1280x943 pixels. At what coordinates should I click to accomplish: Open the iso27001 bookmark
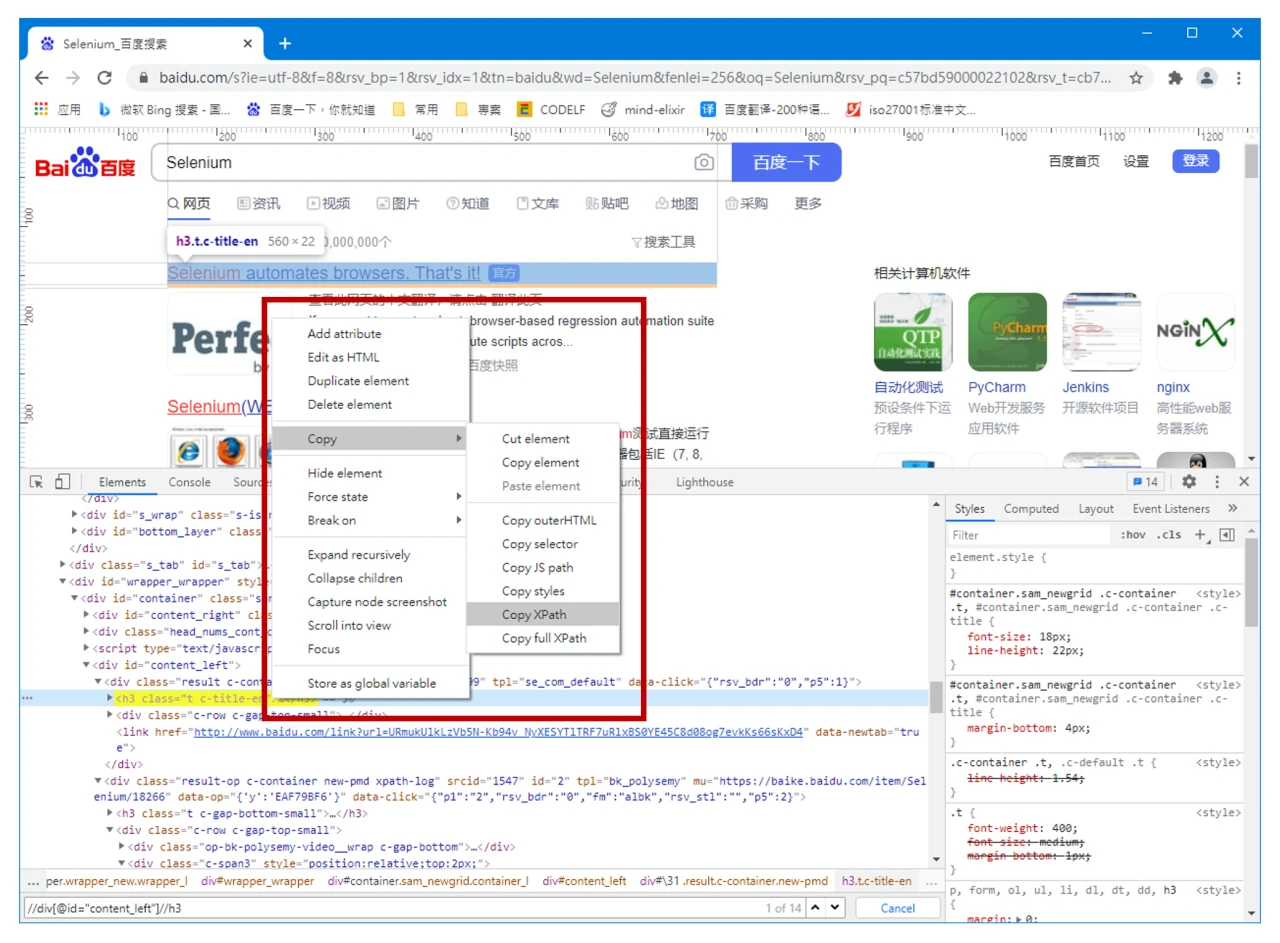coord(910,110)
